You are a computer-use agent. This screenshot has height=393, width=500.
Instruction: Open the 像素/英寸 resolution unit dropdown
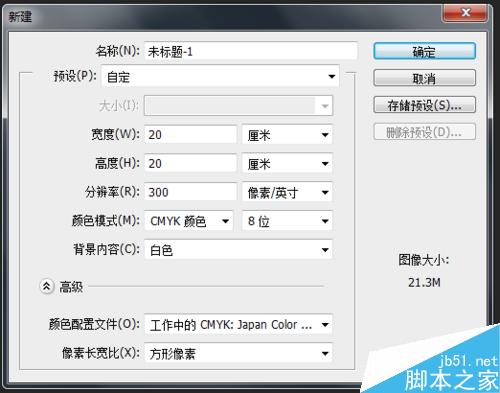(287, 192)
